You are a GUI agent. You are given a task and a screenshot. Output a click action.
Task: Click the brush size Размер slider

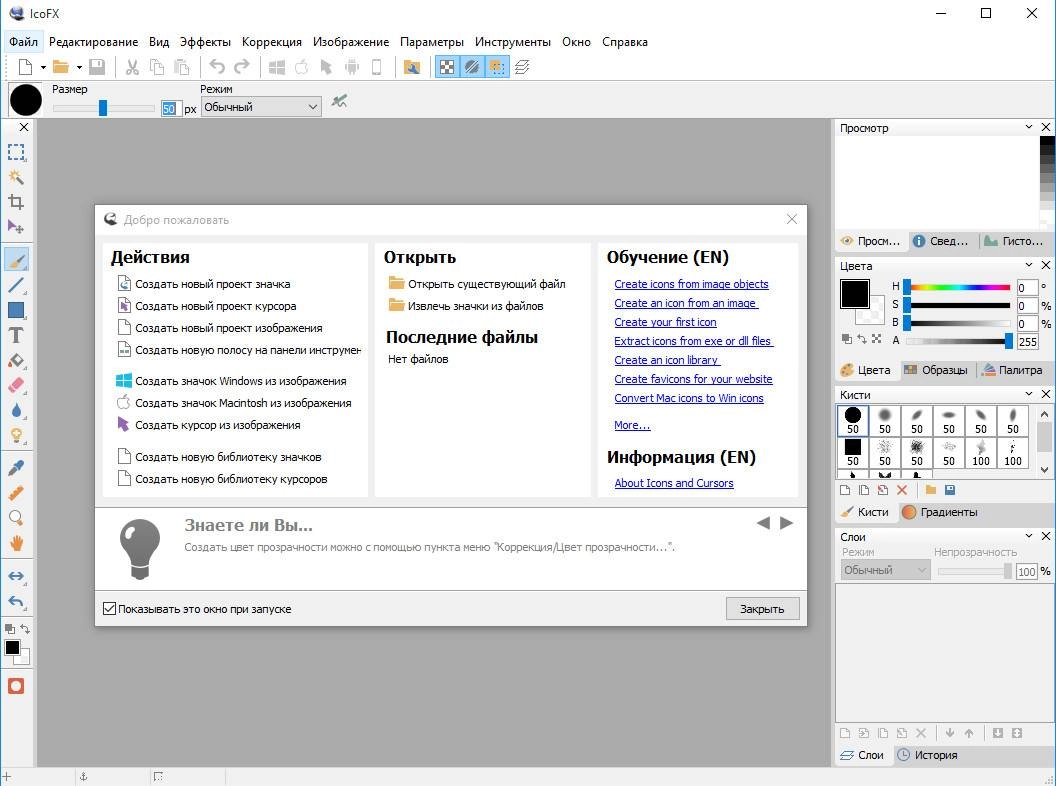[x=104, y=108]
